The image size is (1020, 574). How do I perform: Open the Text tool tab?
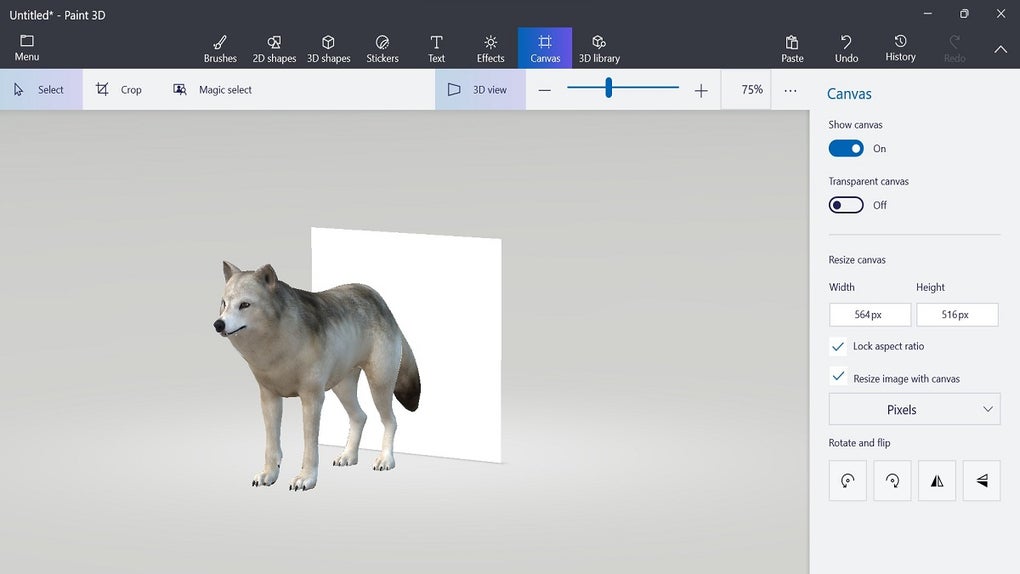coord(436,48)
